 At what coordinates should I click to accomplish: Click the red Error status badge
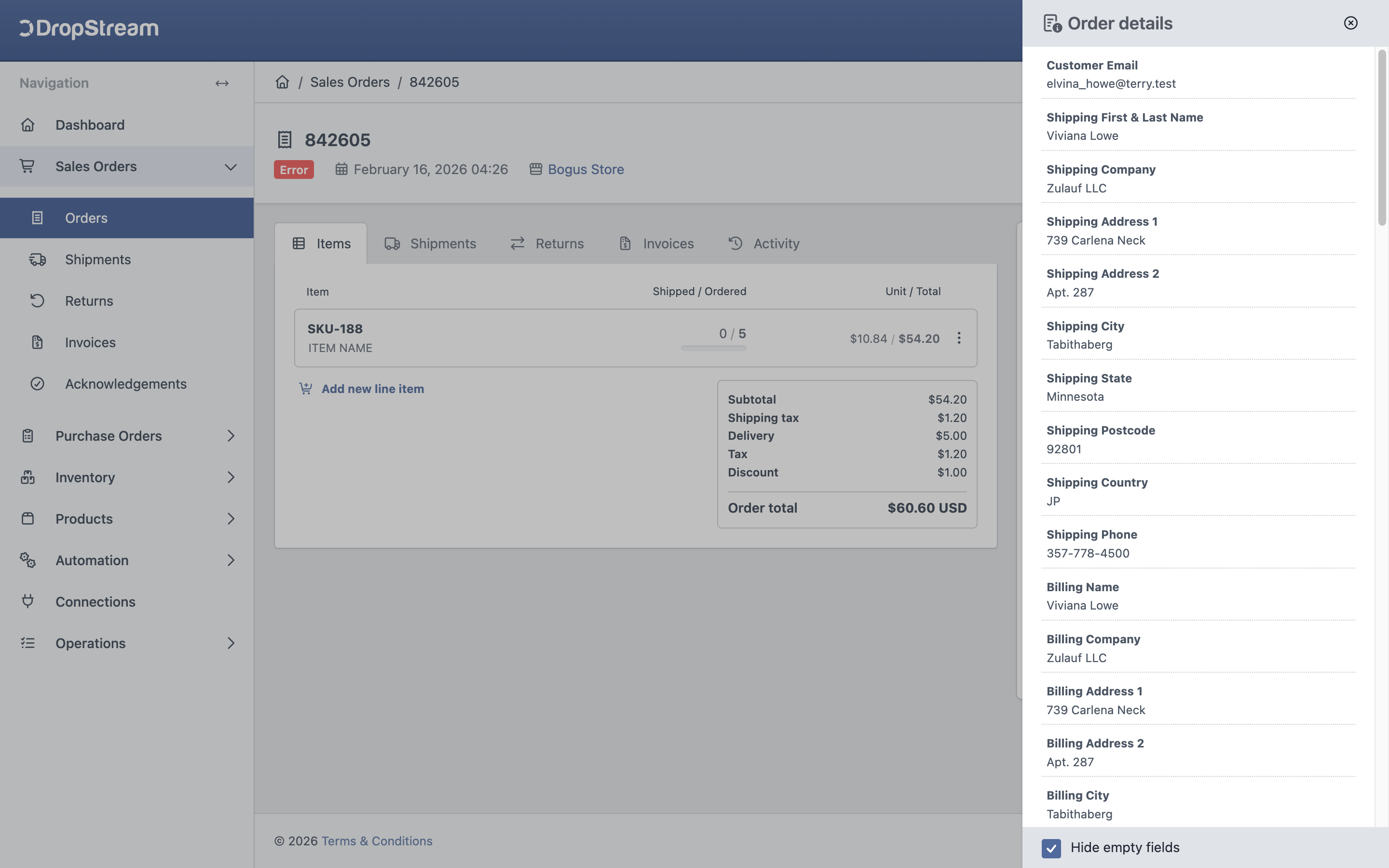click(294, 169)
